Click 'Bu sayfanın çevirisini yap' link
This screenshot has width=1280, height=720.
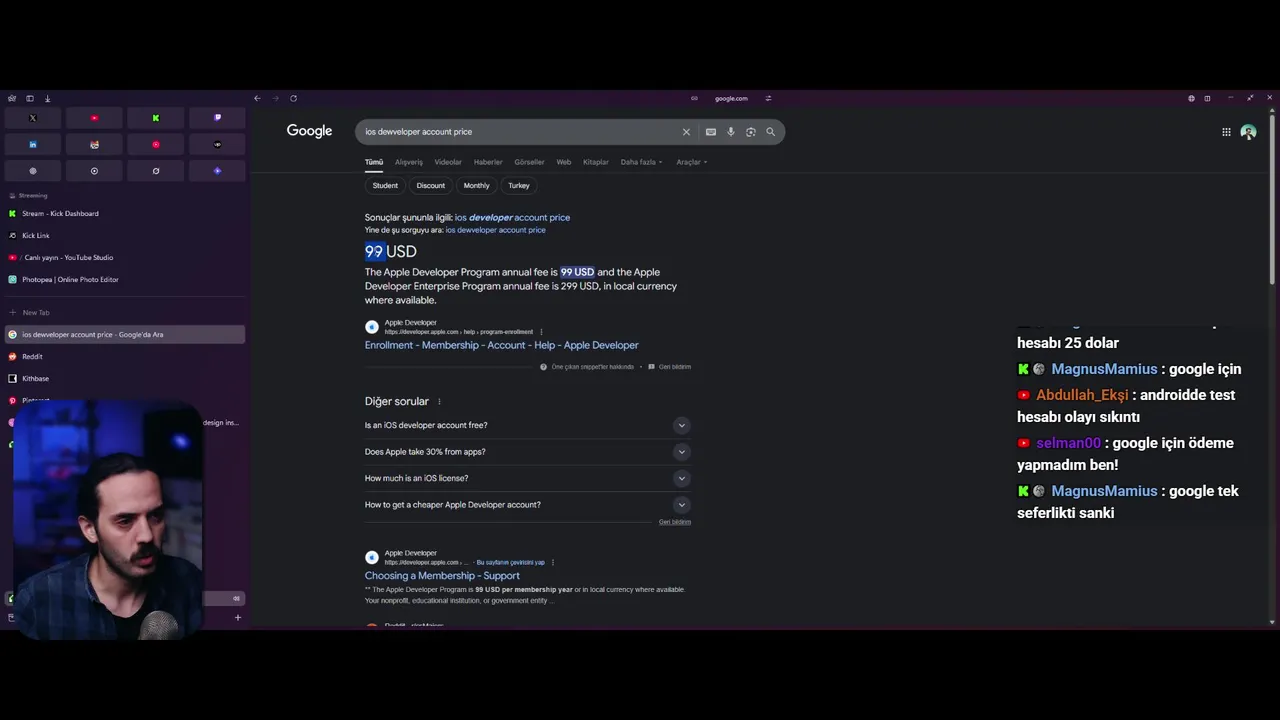click(510, 562)
